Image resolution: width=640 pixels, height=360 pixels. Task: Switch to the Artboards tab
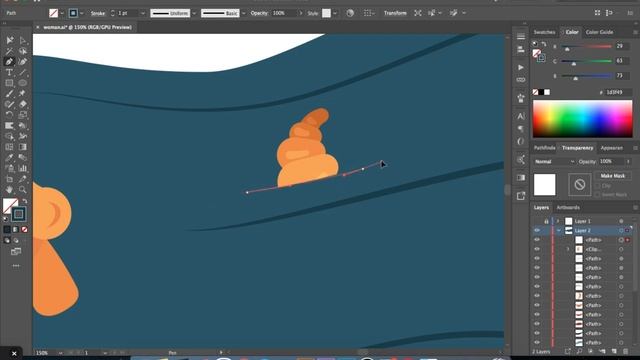tap(568, 207)
